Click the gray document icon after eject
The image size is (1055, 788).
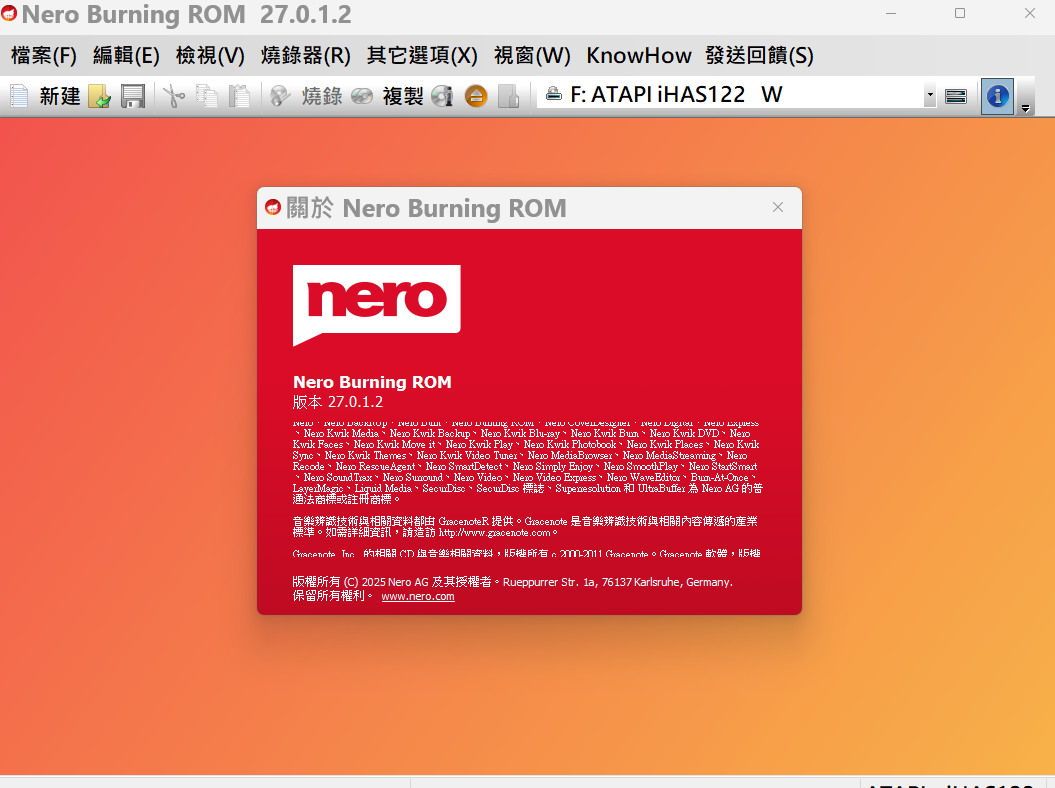(509, 96)
